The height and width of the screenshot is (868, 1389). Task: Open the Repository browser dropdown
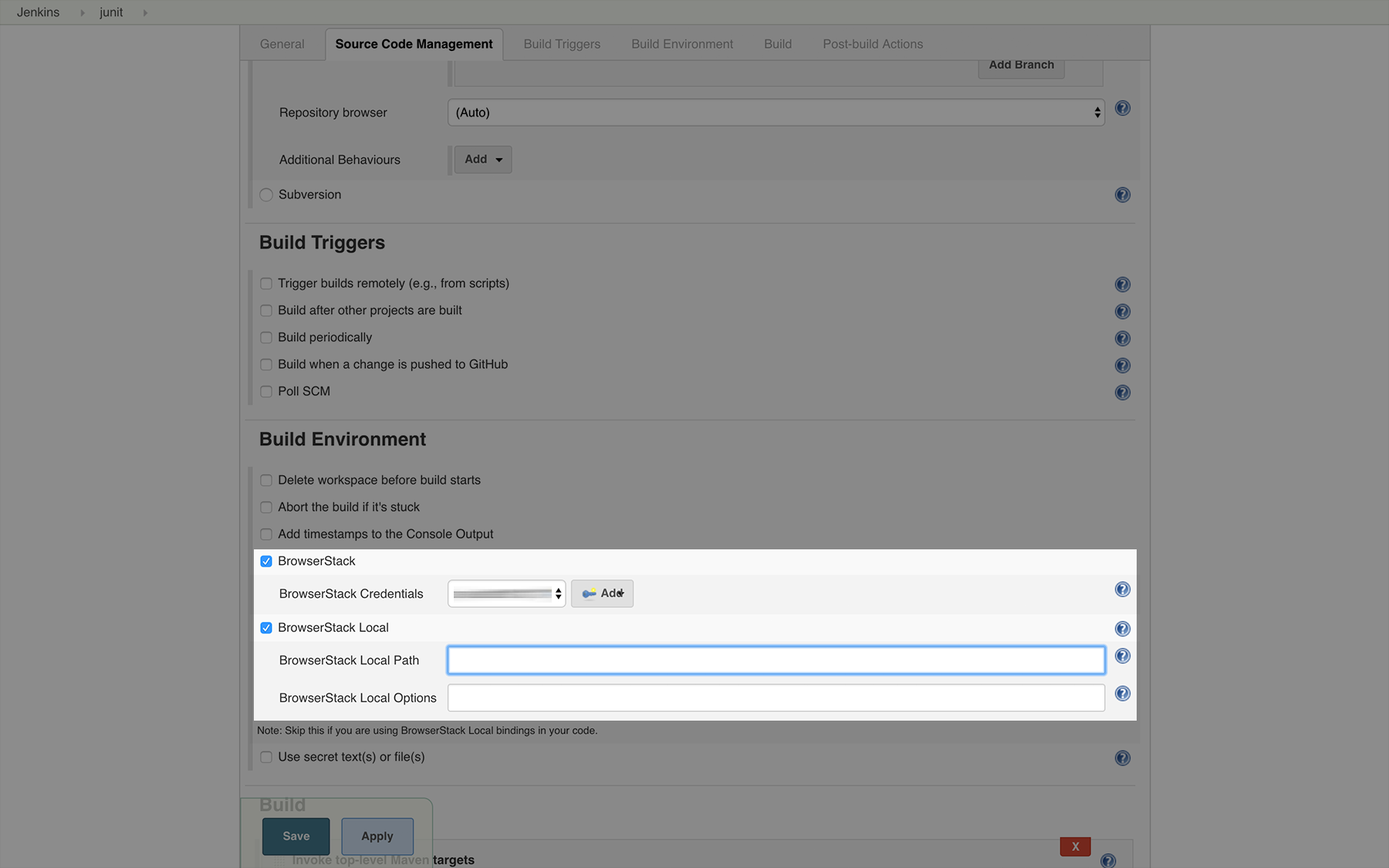pos(776,113)
